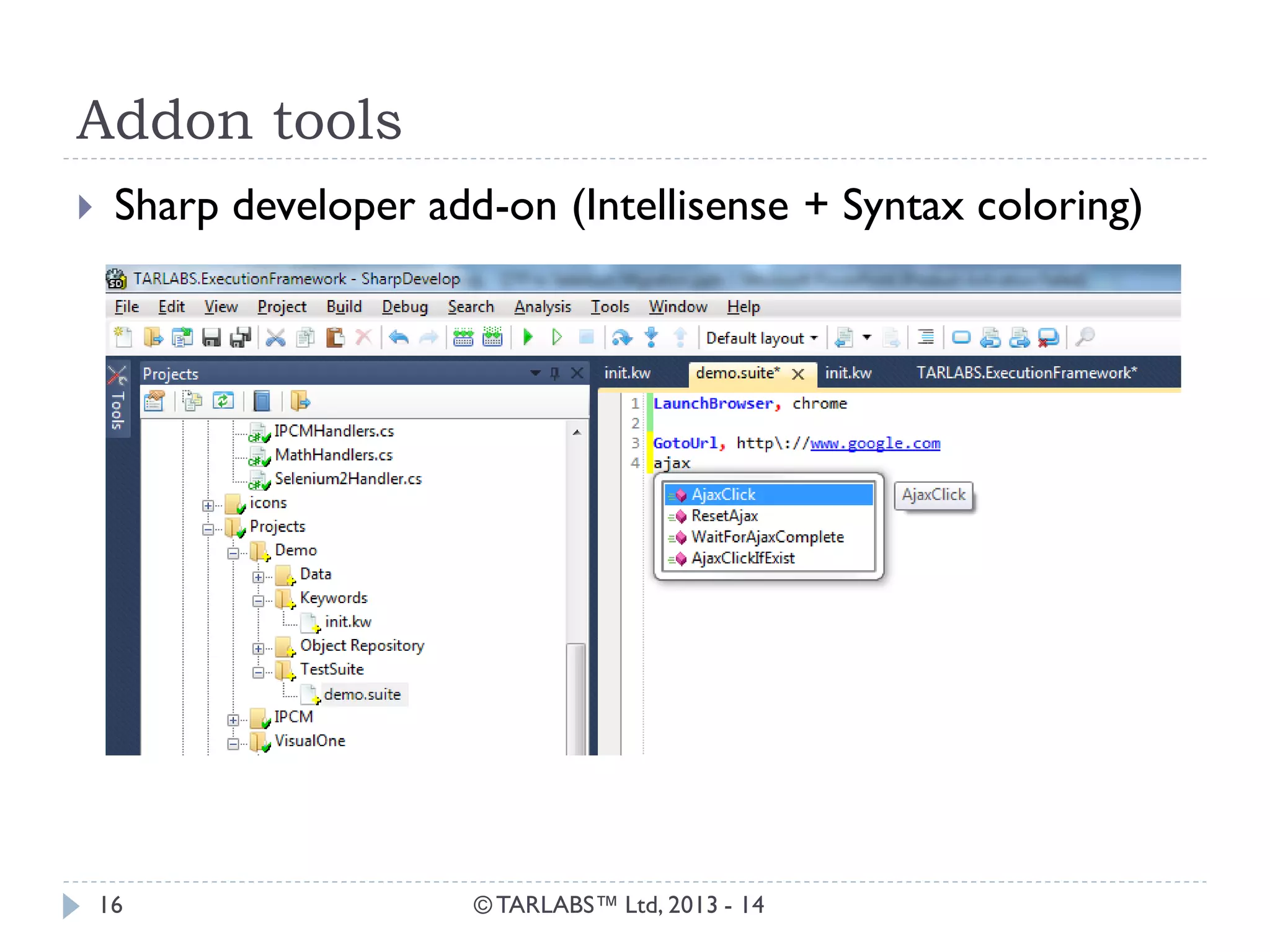The height and width of the screenshot is (952, 1270).
Task: Expand the icons folder node
Action: click(208, 506)
